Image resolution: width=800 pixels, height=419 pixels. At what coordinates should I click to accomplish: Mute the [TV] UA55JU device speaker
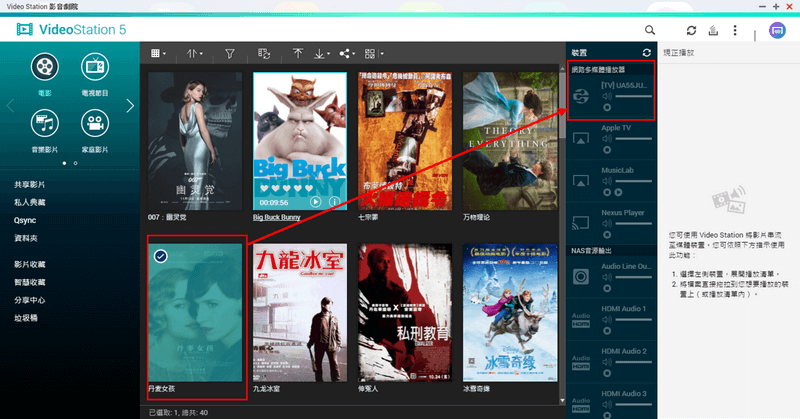tap(607, 96)
